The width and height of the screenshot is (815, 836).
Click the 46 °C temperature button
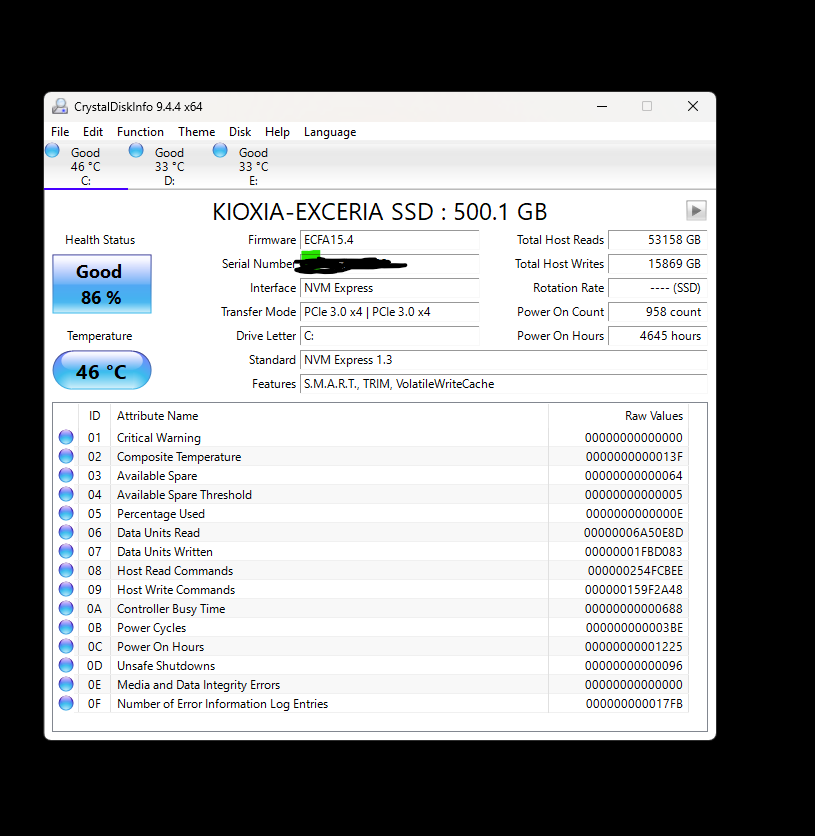tap(102, 370)
